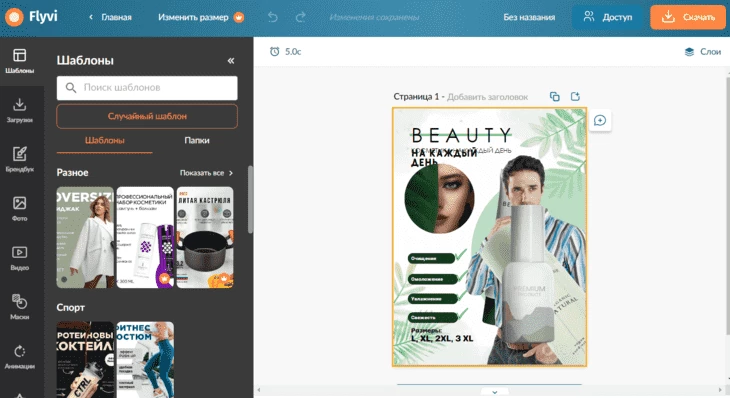
Task: Select the fitness suit template
Action: pos(145,359)
